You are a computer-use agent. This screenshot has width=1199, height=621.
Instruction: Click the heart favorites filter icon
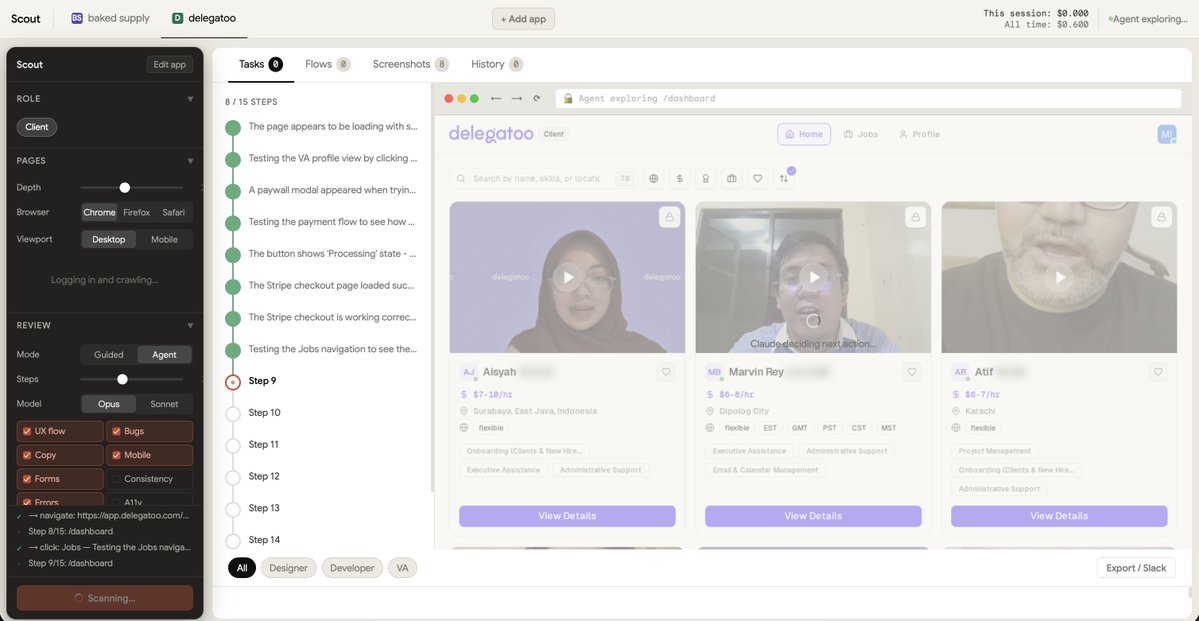(x=758, y=178)
